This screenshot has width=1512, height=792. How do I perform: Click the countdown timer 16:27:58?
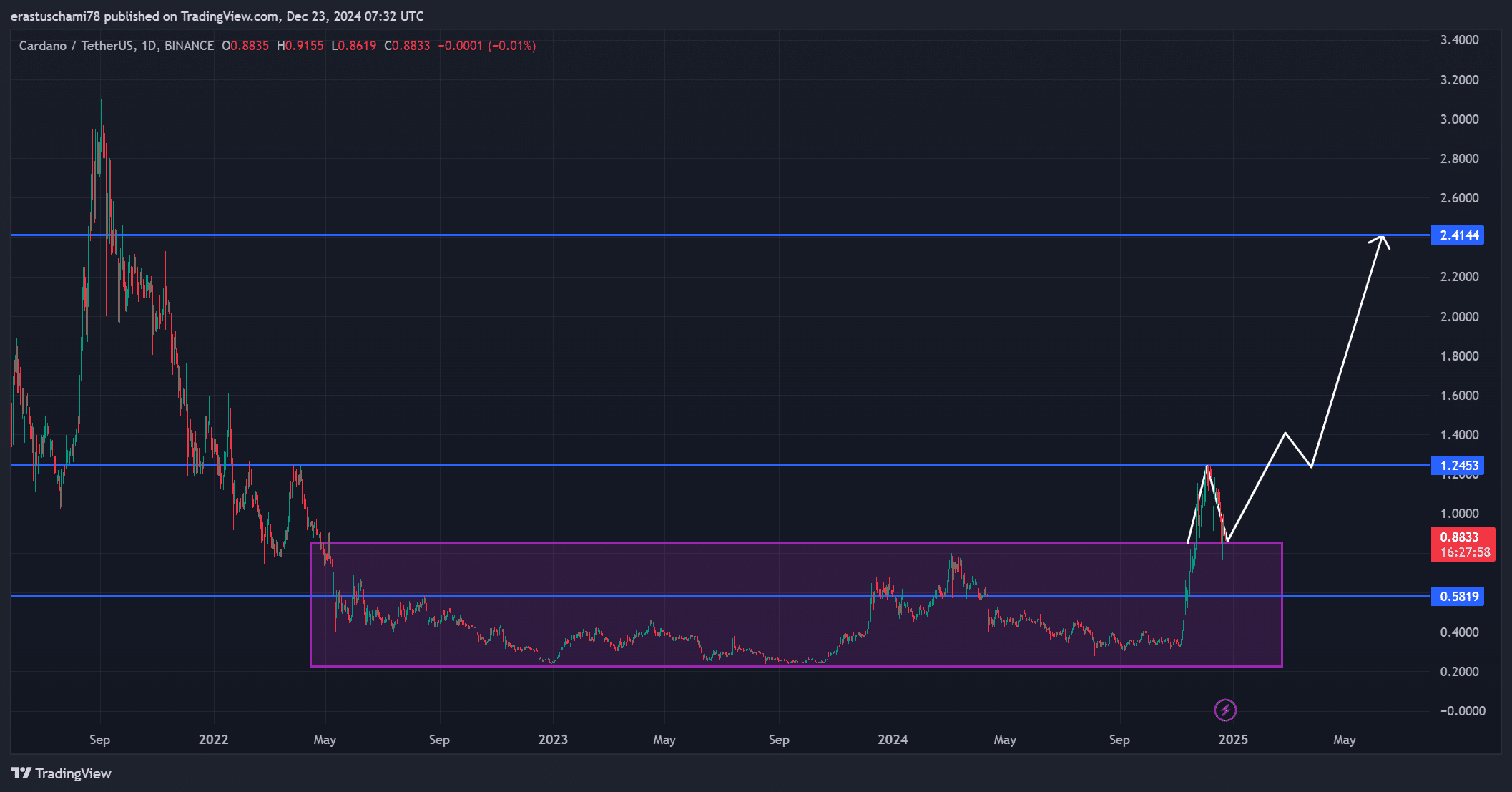[1465, 552]
